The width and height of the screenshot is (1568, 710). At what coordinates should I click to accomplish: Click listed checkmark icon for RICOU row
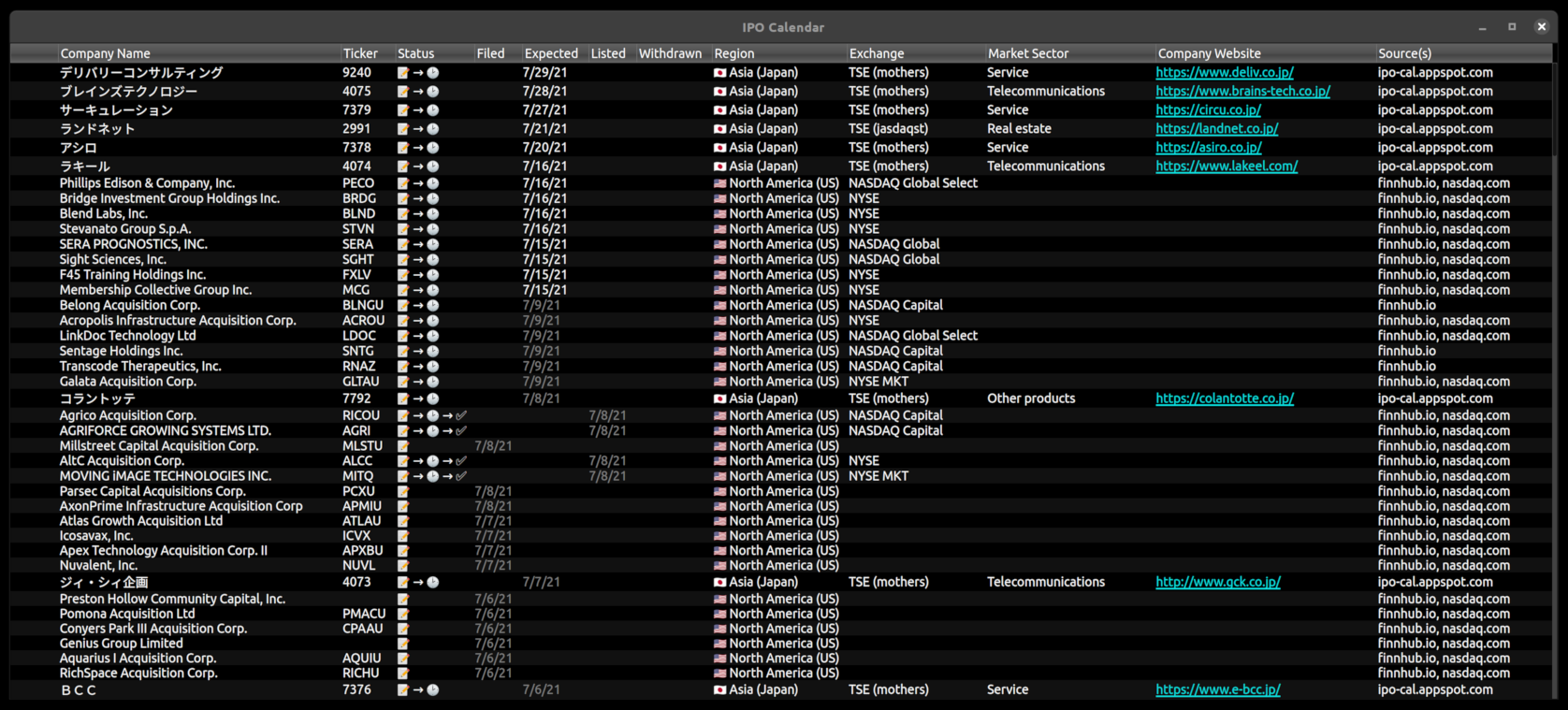coord(461,415)
